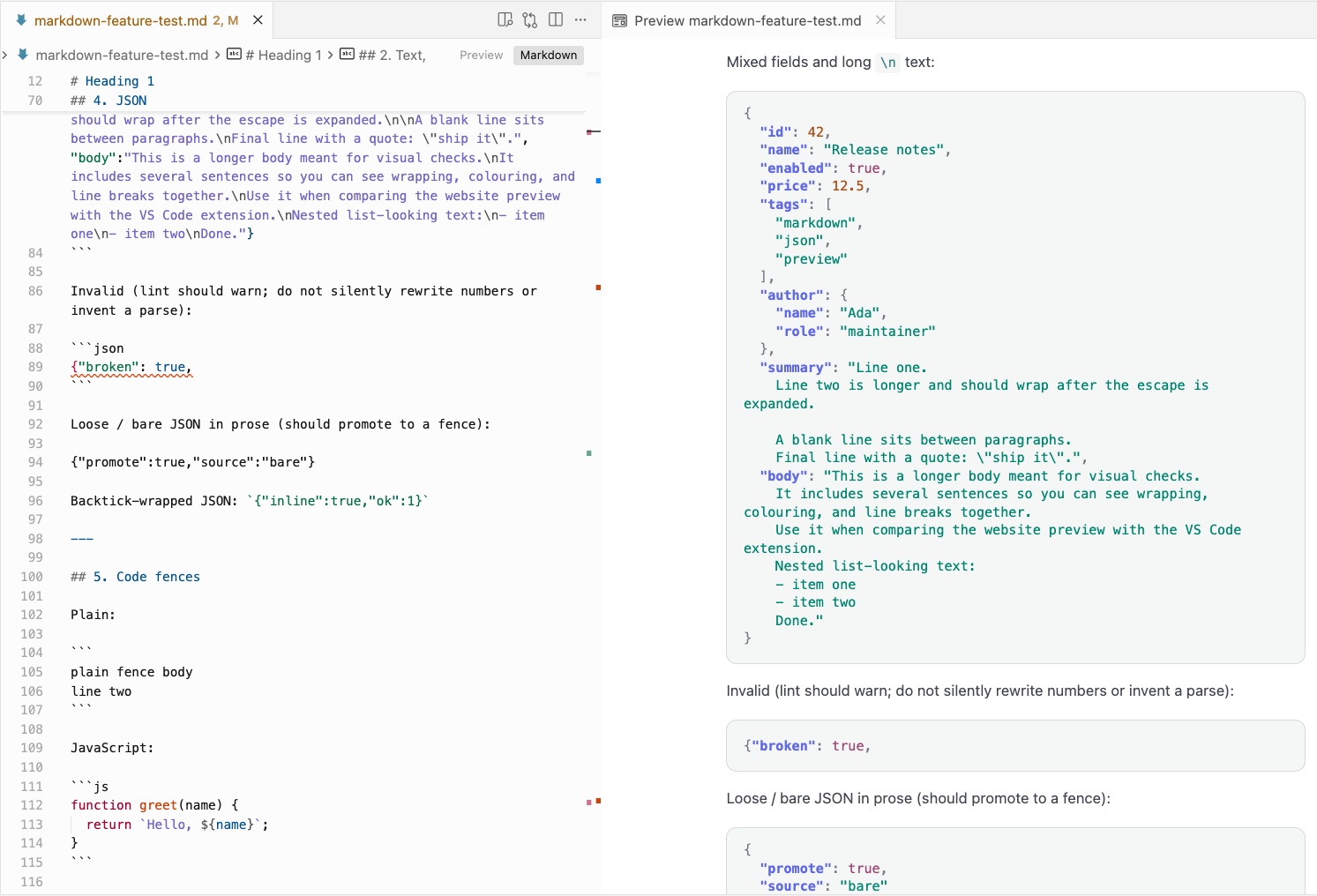Select the markdown-feature-test.md editor tab
The image size is (1317, 896).
click(x=137, y=20)
